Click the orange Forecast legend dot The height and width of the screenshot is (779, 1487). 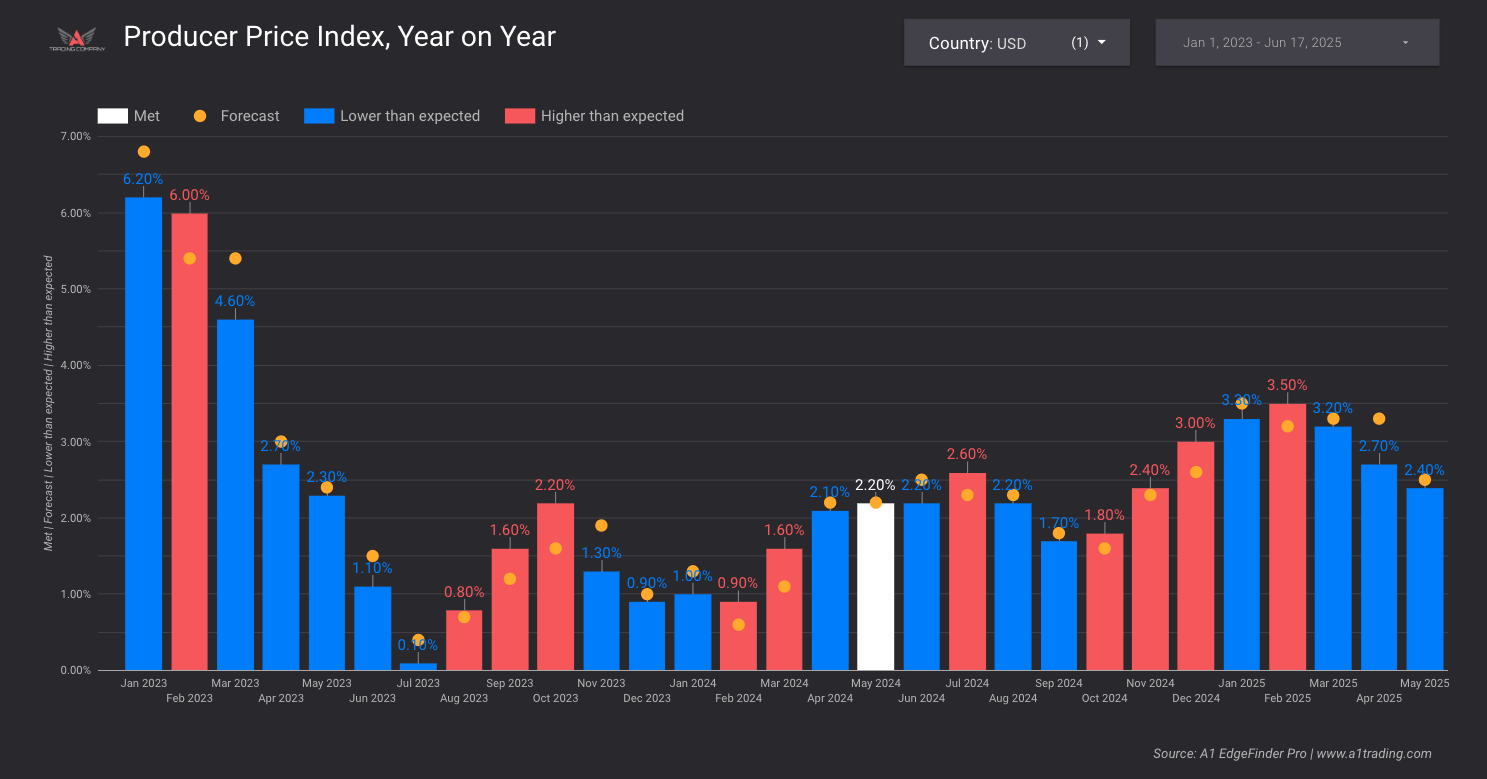point(200,116)
